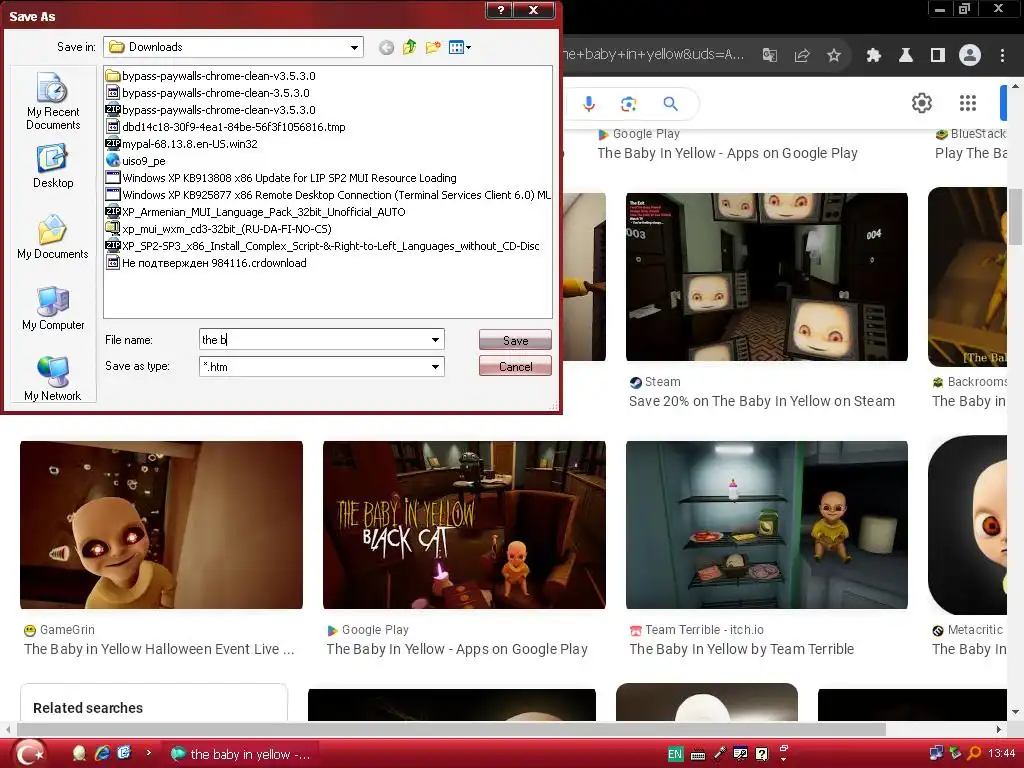This screenshot has width=1024, height=768.
Task: Click the browser translate page icon
Action: pos(770,55)
